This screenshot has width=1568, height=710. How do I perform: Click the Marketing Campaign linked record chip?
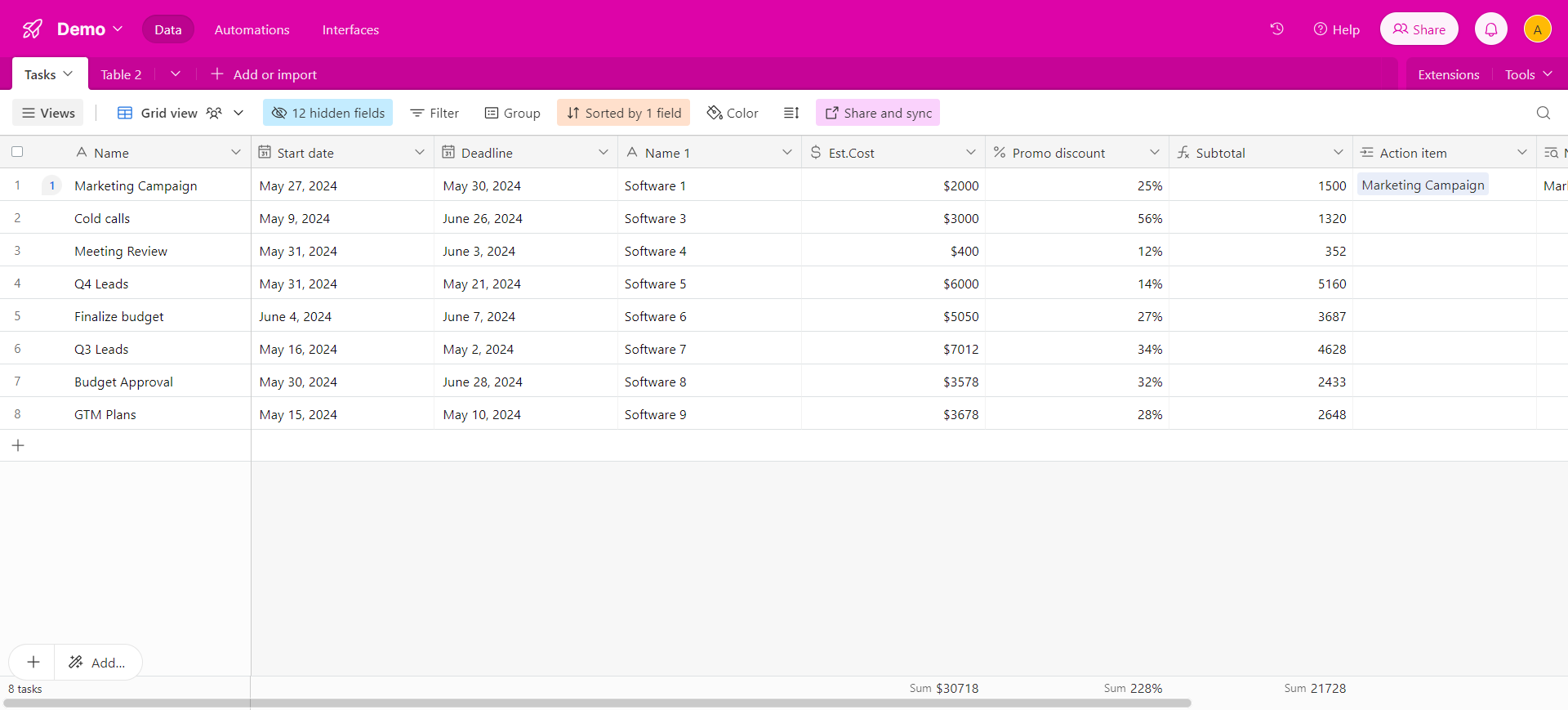(x=1423, y=185)
